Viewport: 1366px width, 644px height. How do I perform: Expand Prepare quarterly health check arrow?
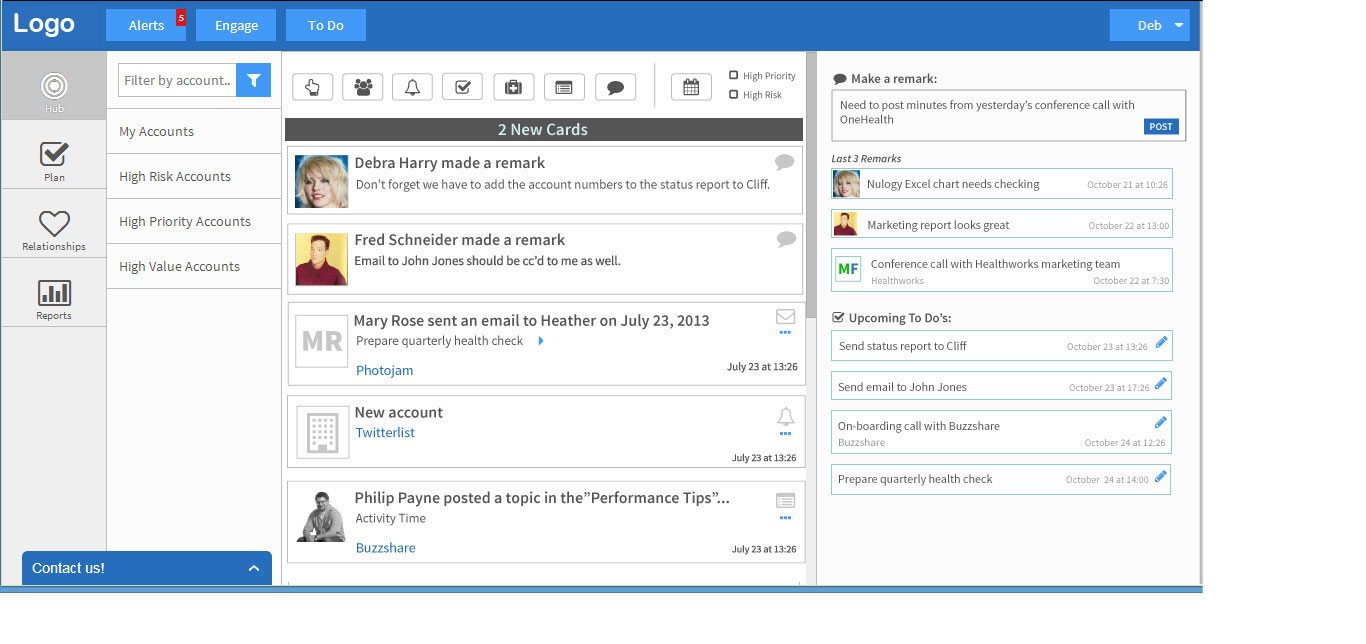click(x=541, y=341)
